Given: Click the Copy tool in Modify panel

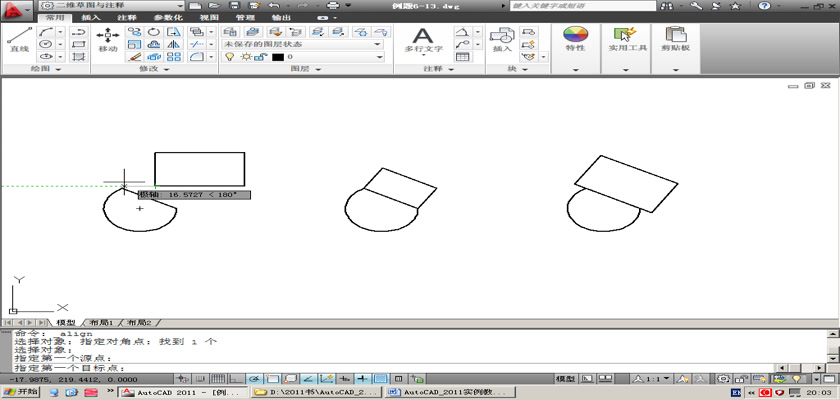Looking at the screenshot, I should pyautogui.click(x=134, y=32).
